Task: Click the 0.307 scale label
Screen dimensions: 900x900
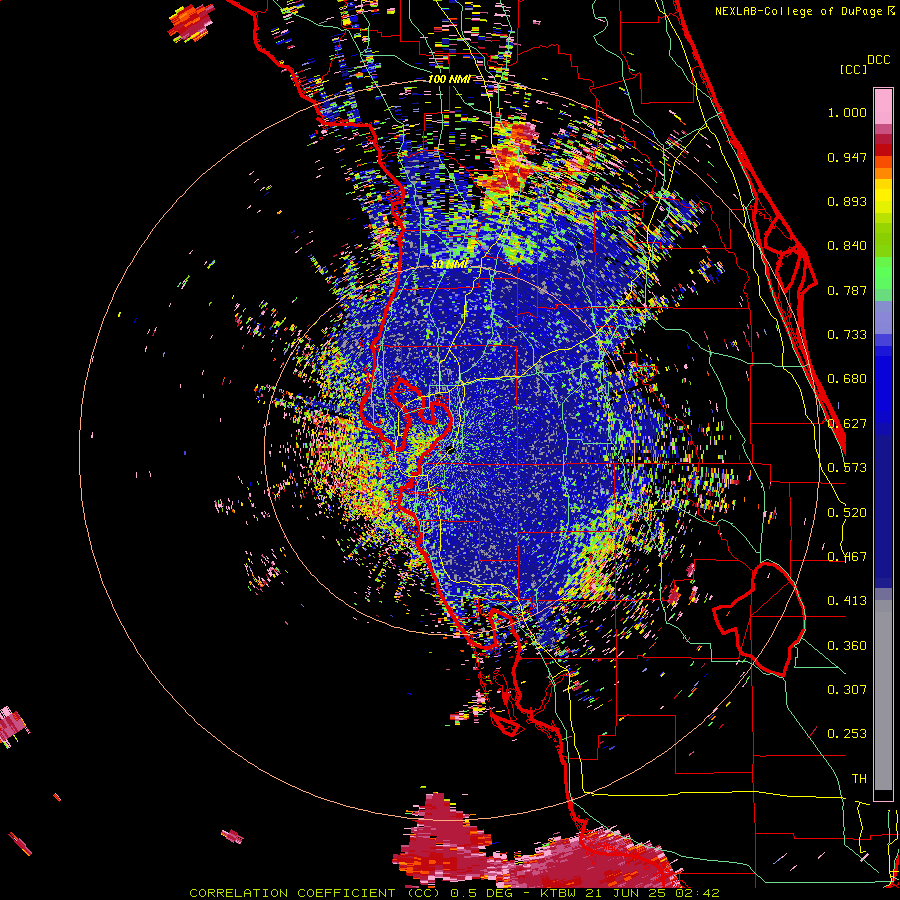Action: pos(847,690)
